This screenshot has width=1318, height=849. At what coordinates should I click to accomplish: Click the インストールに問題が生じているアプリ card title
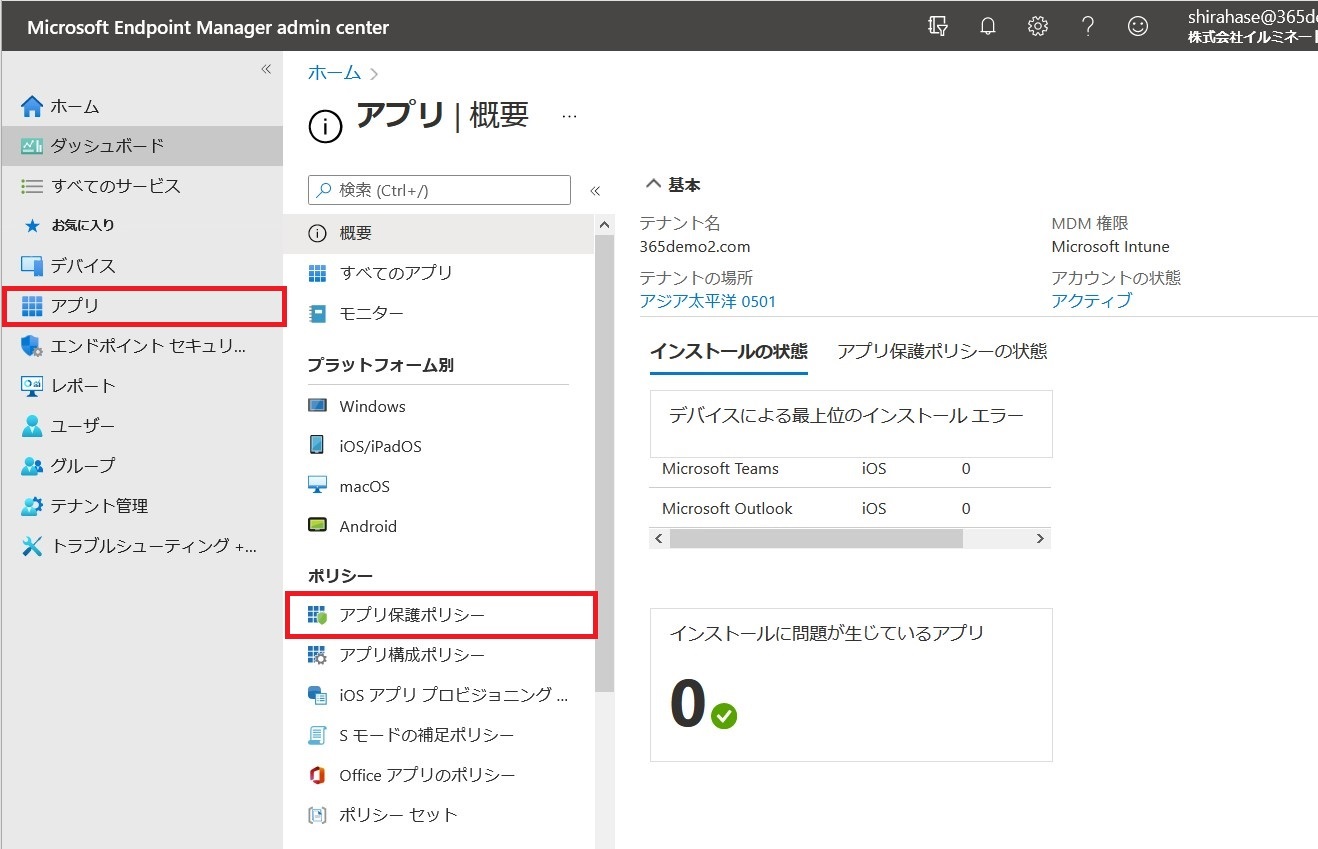click(826, 633)
